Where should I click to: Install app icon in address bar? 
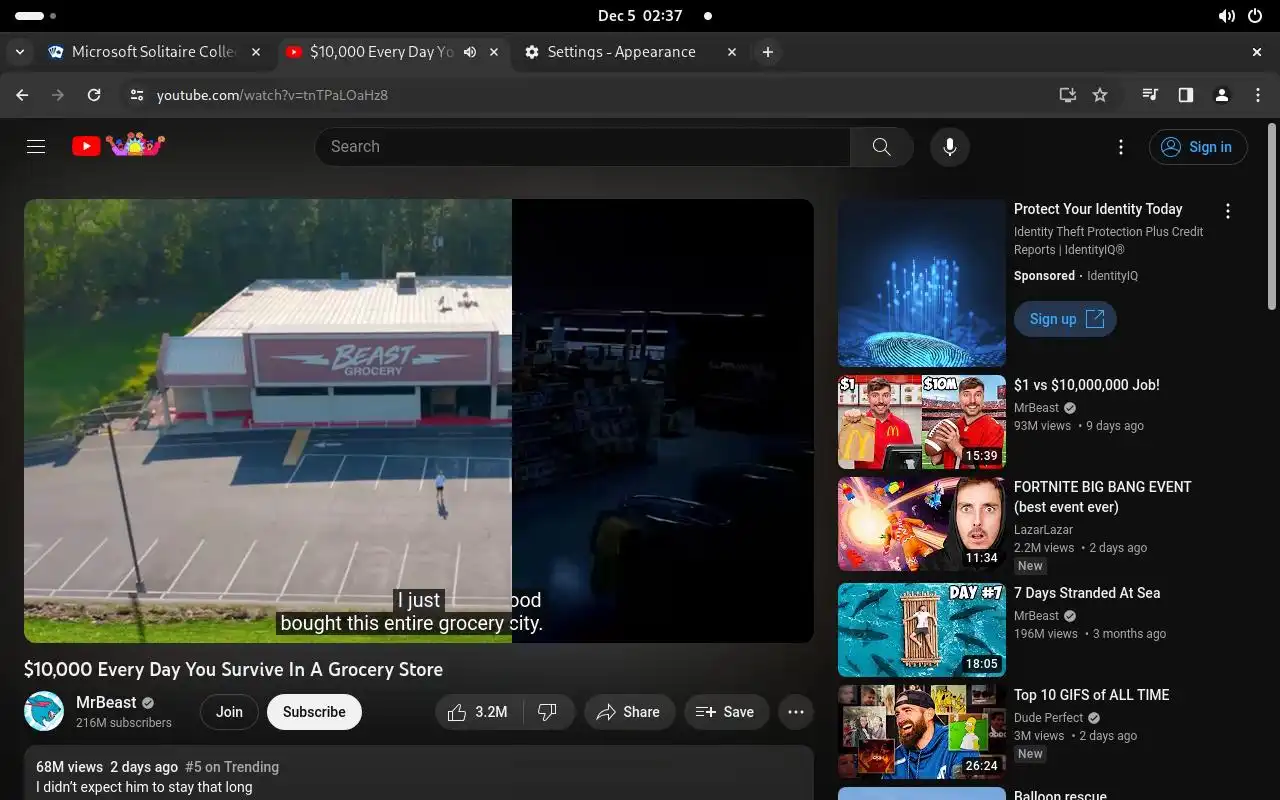[x=1068, y=95]
